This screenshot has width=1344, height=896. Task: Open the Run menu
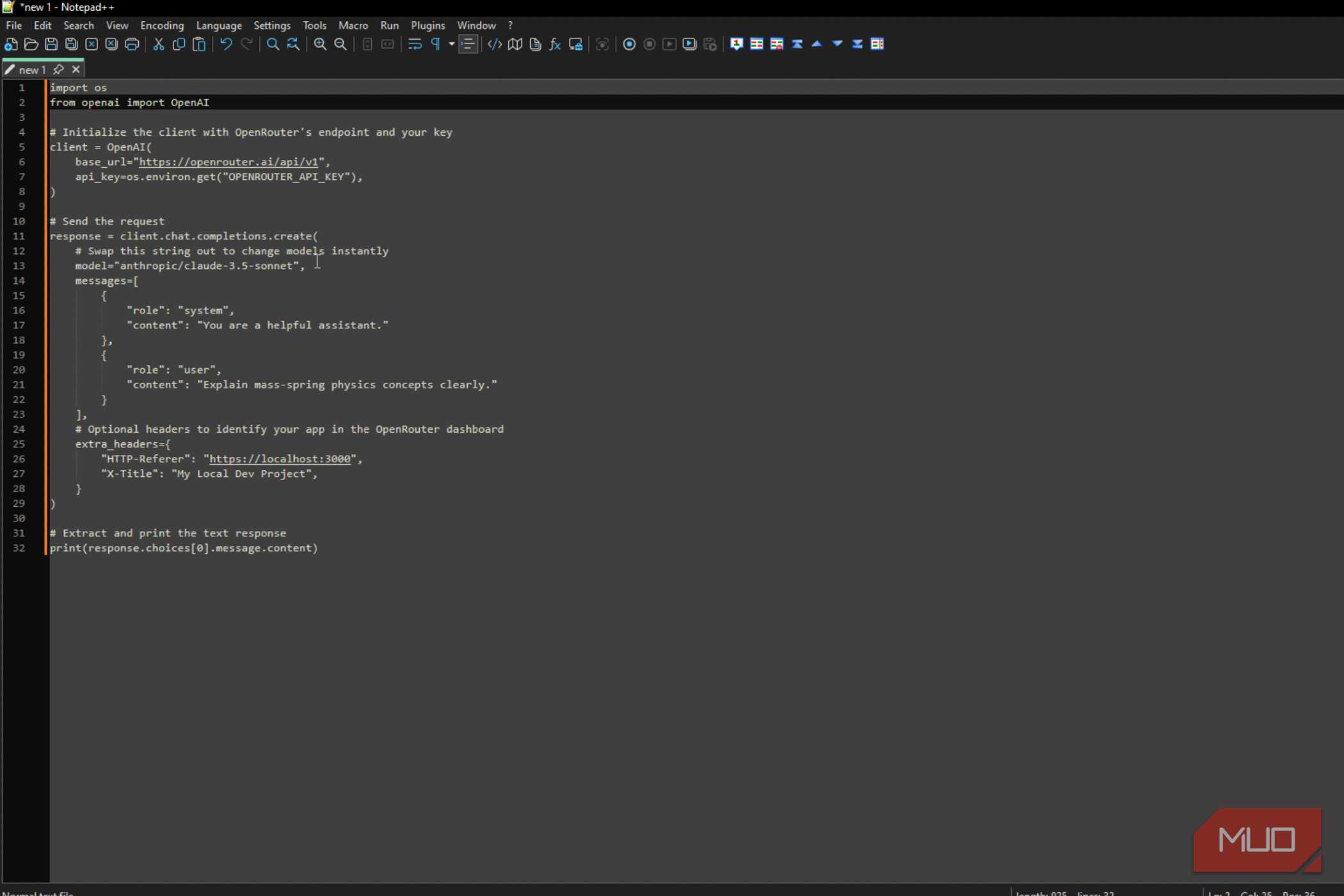tap(389, 26)
